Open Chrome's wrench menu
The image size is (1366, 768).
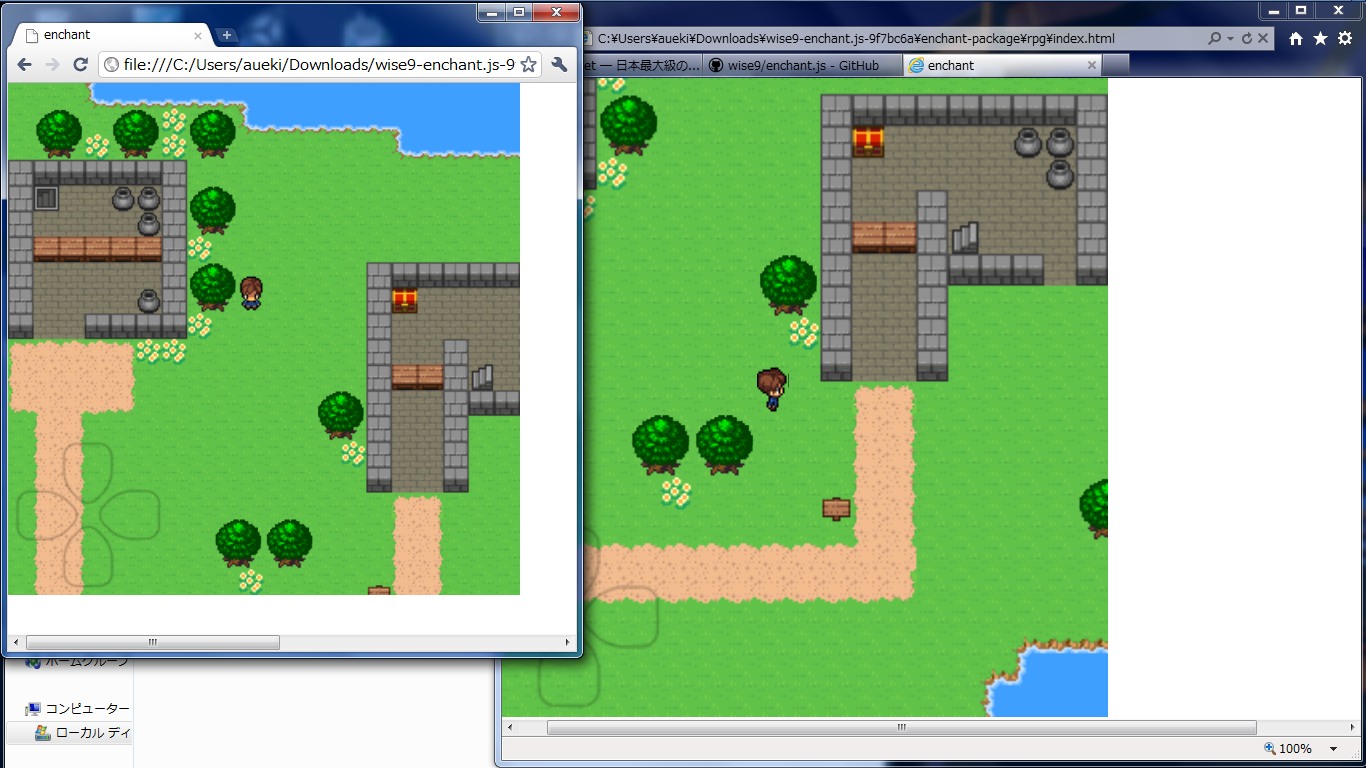tap(559, 65)
